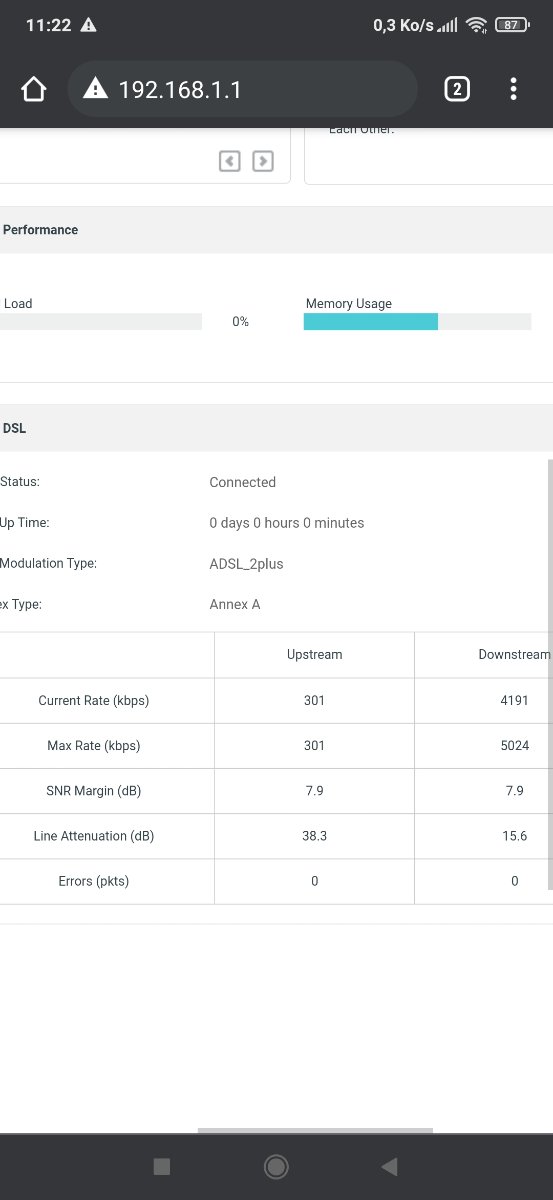Click the 192.168.1.1 address bar
The width and height of the screenshot is (553, 1200).
pyautogui.click(x=243, y=89)
